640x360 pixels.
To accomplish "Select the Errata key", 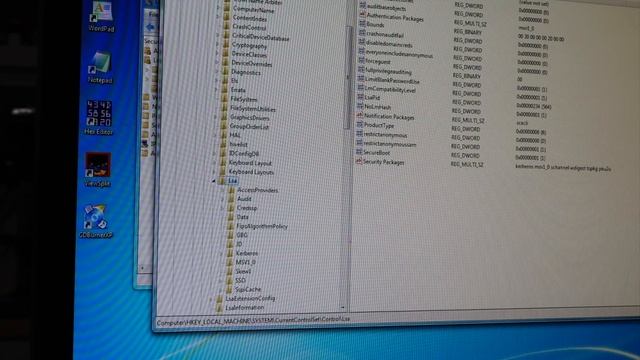I will [x=238, y=90].
